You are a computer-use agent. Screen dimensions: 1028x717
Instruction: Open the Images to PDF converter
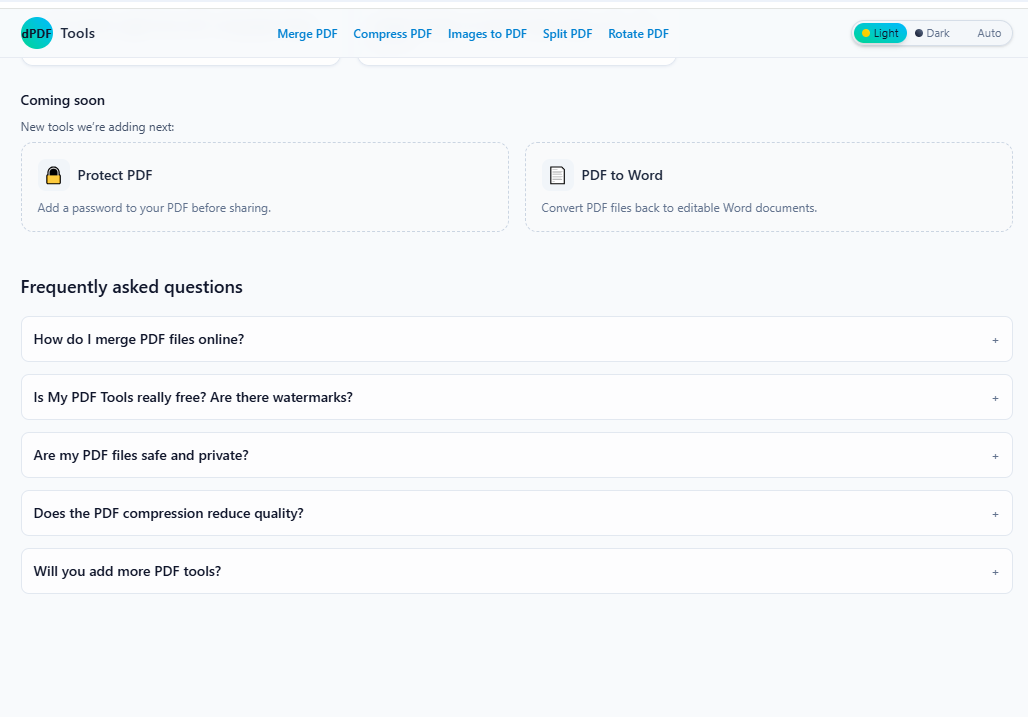click(x=487, y=33)
